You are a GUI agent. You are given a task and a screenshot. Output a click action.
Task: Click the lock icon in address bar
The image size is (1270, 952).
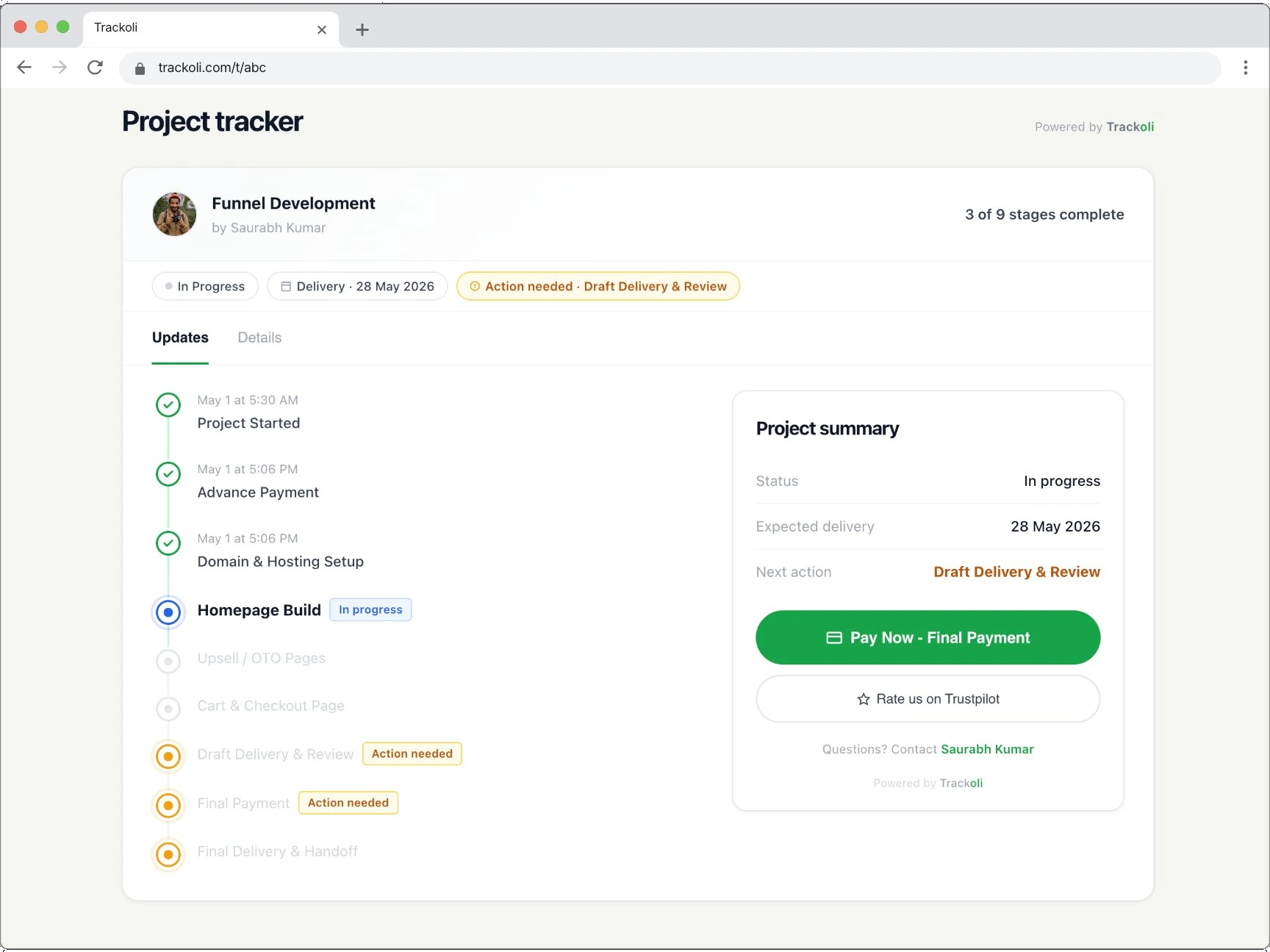(x=140, y=68)
